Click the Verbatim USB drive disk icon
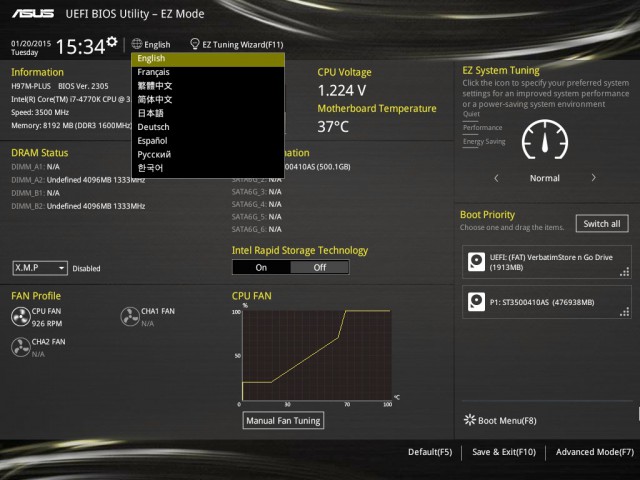The height and width of the screenshot is (480, 640). (476, 262)
